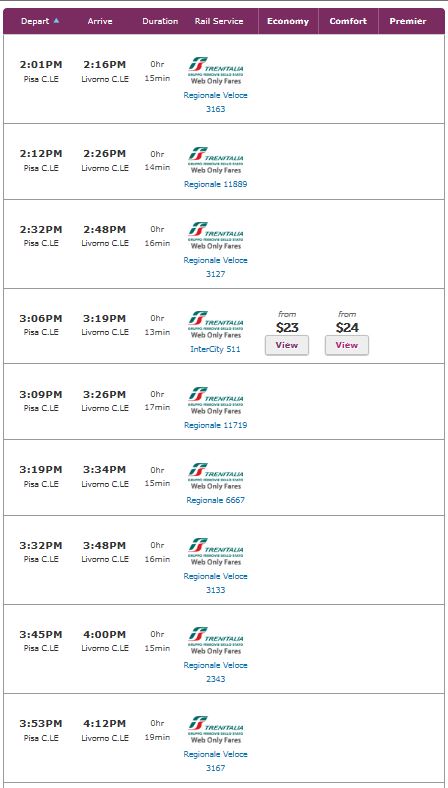Click the Trenitalia logo for Regionale 6667
Screen dimensions: 448x788
tap(216, 476)
